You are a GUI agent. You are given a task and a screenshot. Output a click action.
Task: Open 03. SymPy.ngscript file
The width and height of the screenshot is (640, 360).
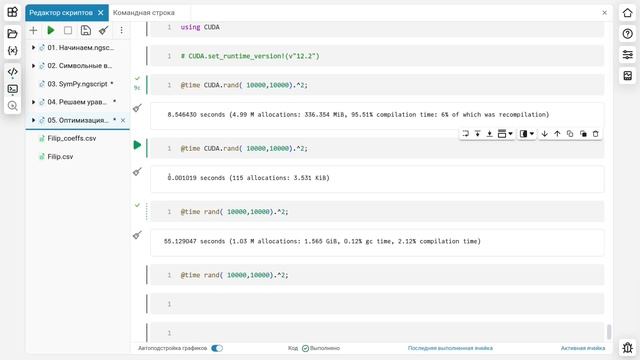[77, 84]
